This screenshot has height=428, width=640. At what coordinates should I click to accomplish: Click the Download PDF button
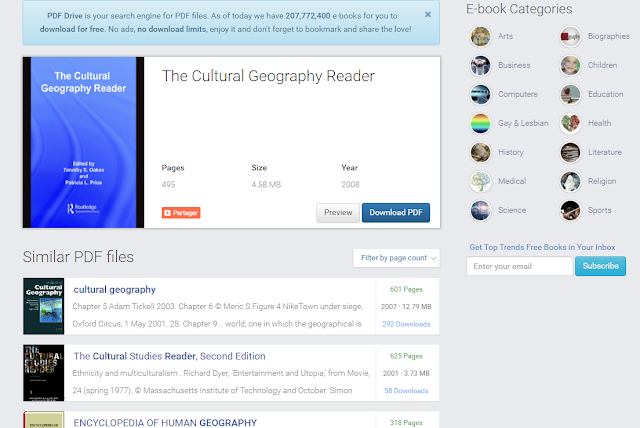(396, 213)
